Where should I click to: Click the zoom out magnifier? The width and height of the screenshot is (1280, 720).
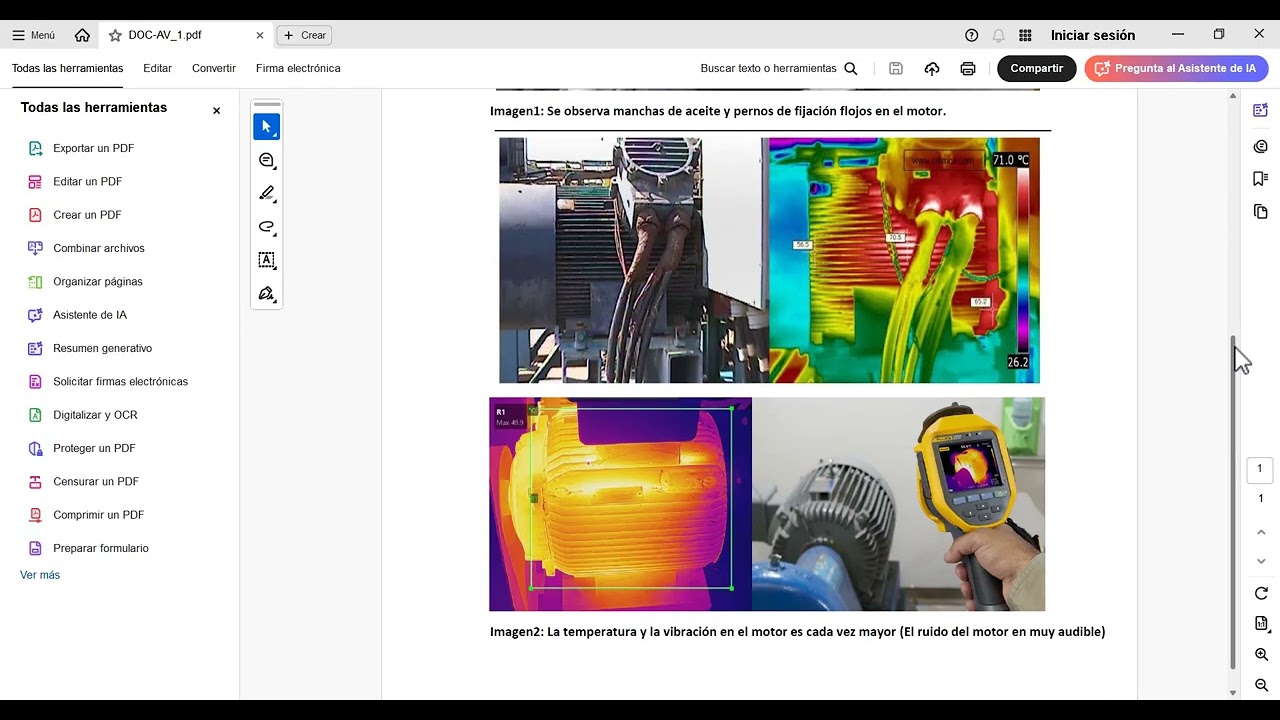point(1261,686)
